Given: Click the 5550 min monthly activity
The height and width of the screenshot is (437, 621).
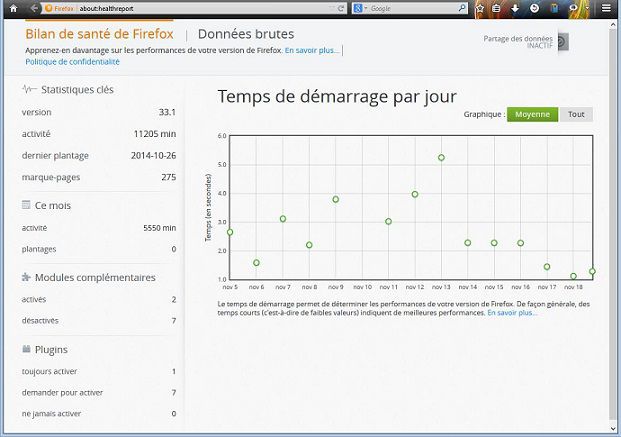Looking at the screenshot, I should [160, 228].
